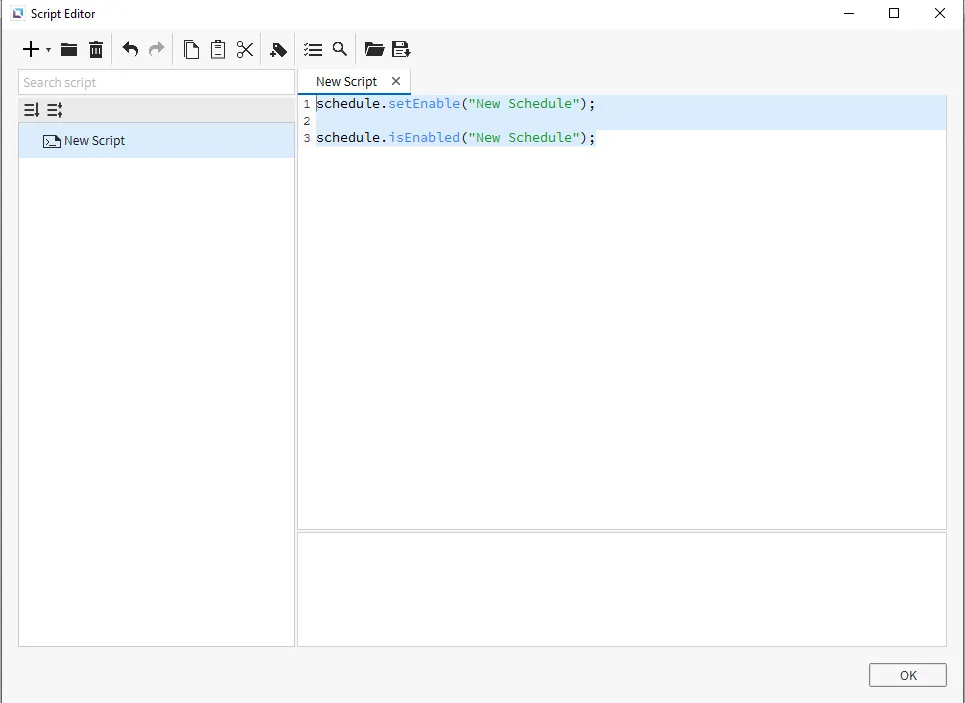965x703 pixels.
Task: Click the right sort icon above script list
Action: [x=55, y=110]
